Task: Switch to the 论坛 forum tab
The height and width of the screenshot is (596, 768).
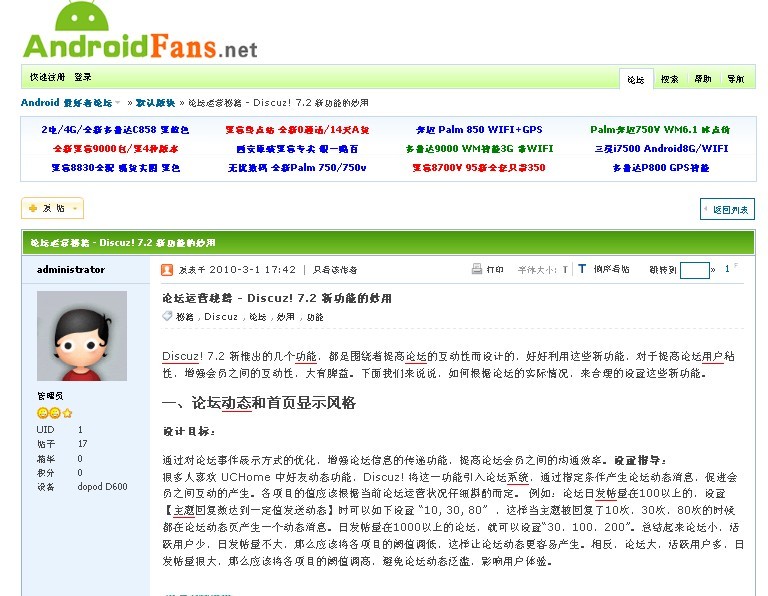Action: click(x=636, y=79)
